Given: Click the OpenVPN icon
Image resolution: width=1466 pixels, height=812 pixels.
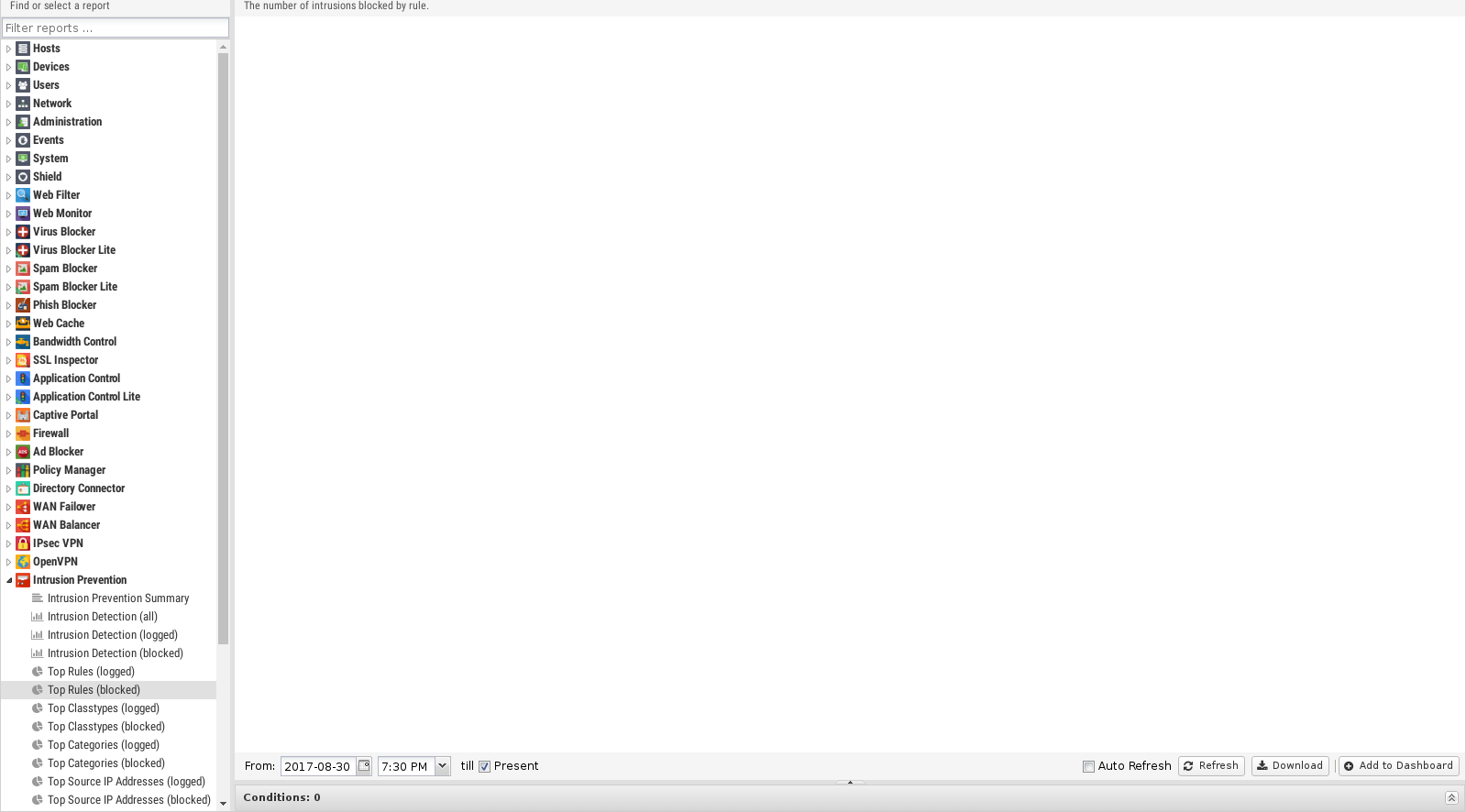Looking at the screenshot, I should point(23,562).
